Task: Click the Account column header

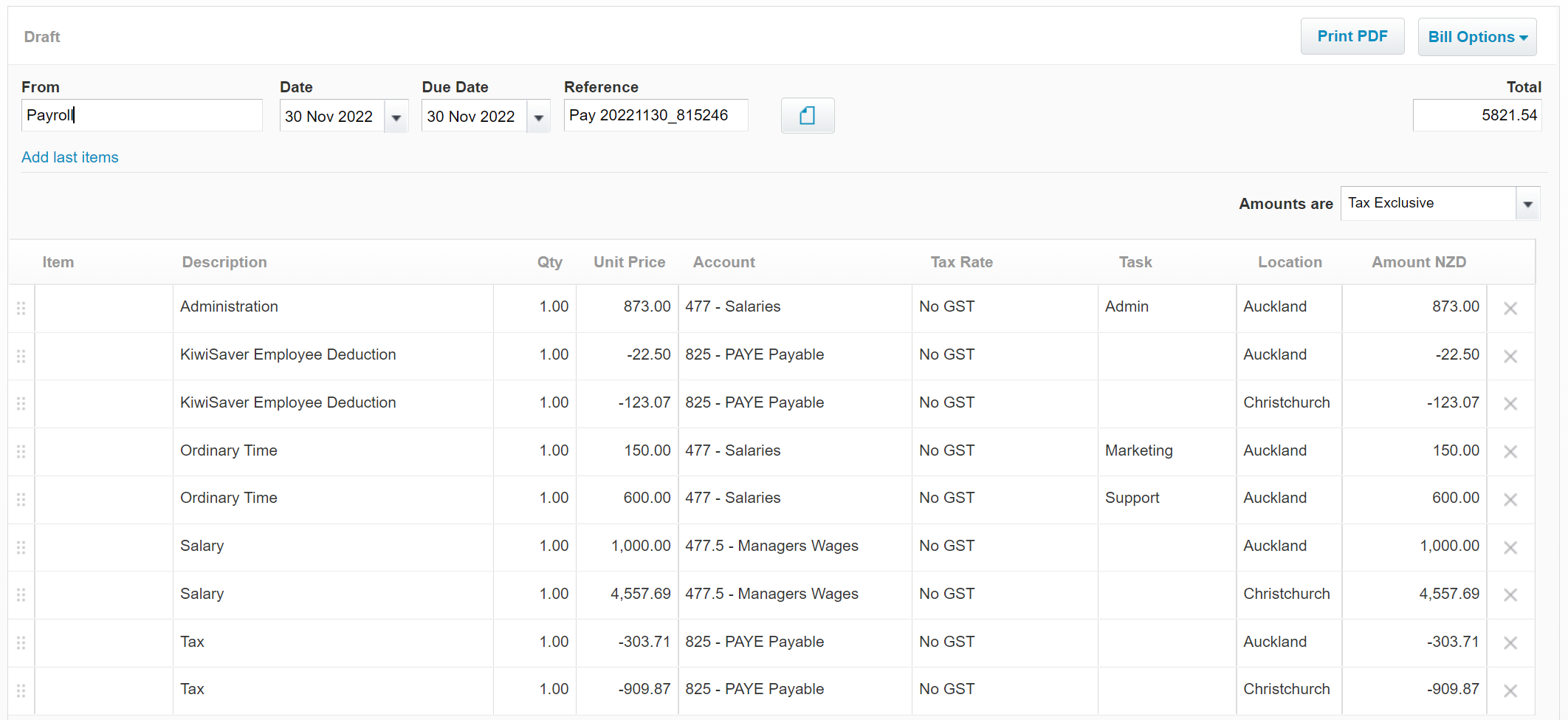Action: click(x=724, y=262)
